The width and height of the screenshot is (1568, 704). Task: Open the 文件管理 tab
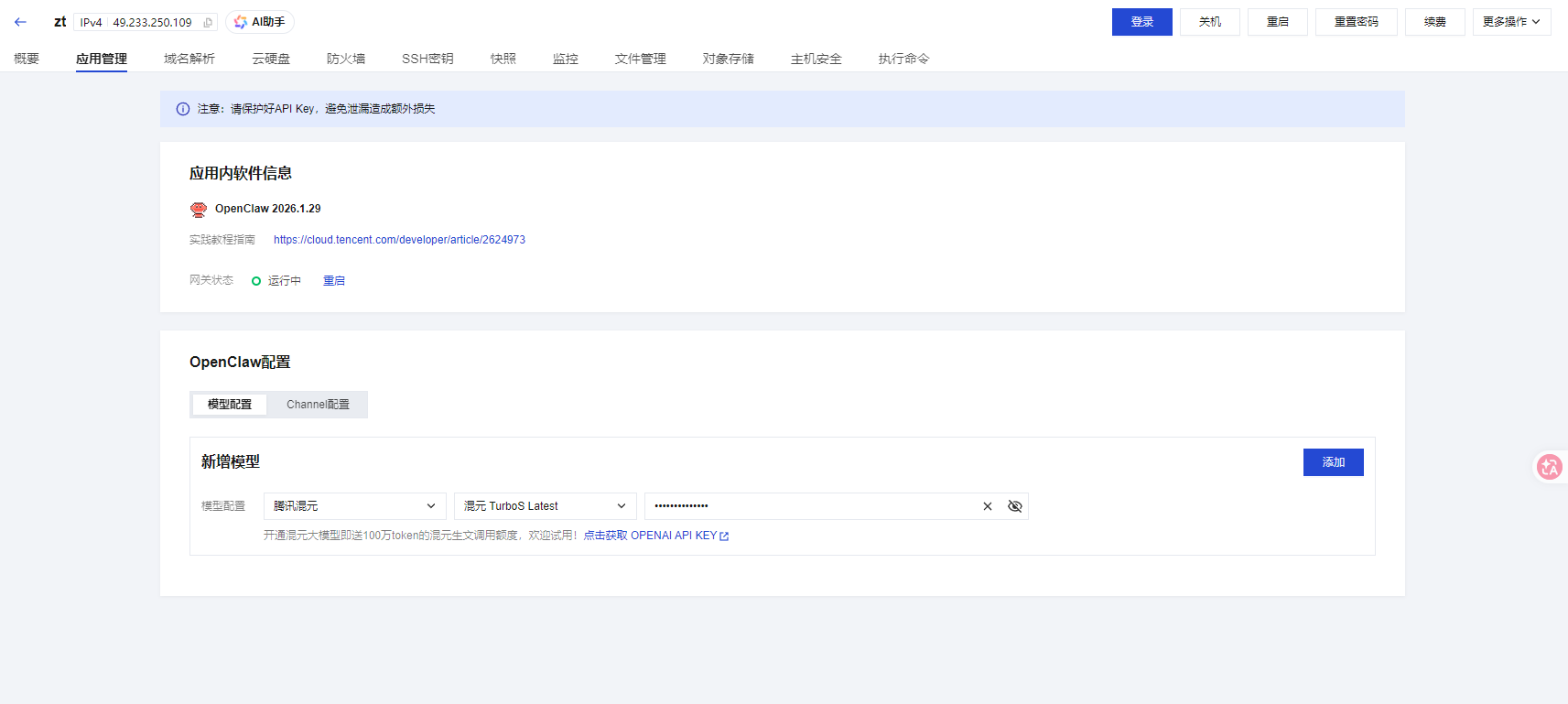pyautogui.click(x=641, y=59)
